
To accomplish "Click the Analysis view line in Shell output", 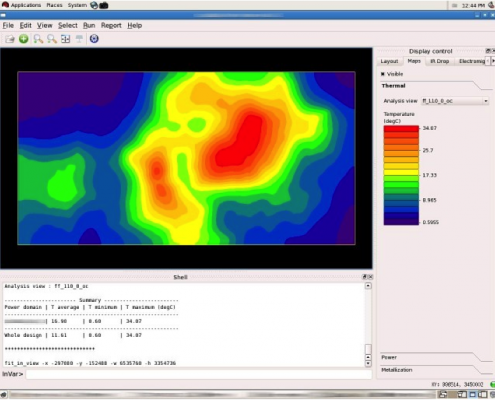I will point(46,286).
